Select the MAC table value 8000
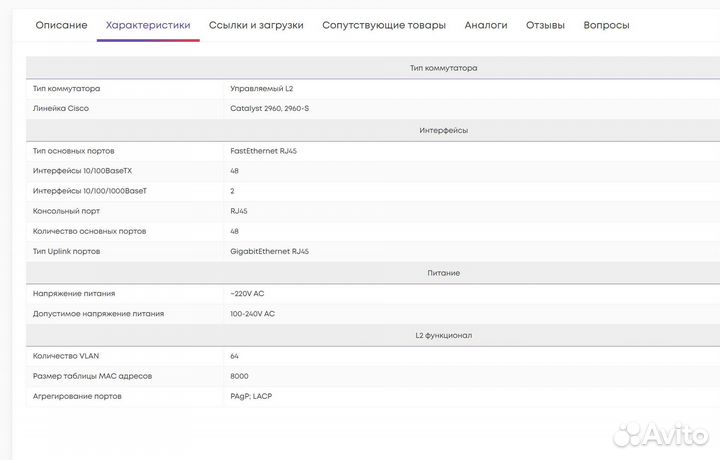 (x=239, y=376)
